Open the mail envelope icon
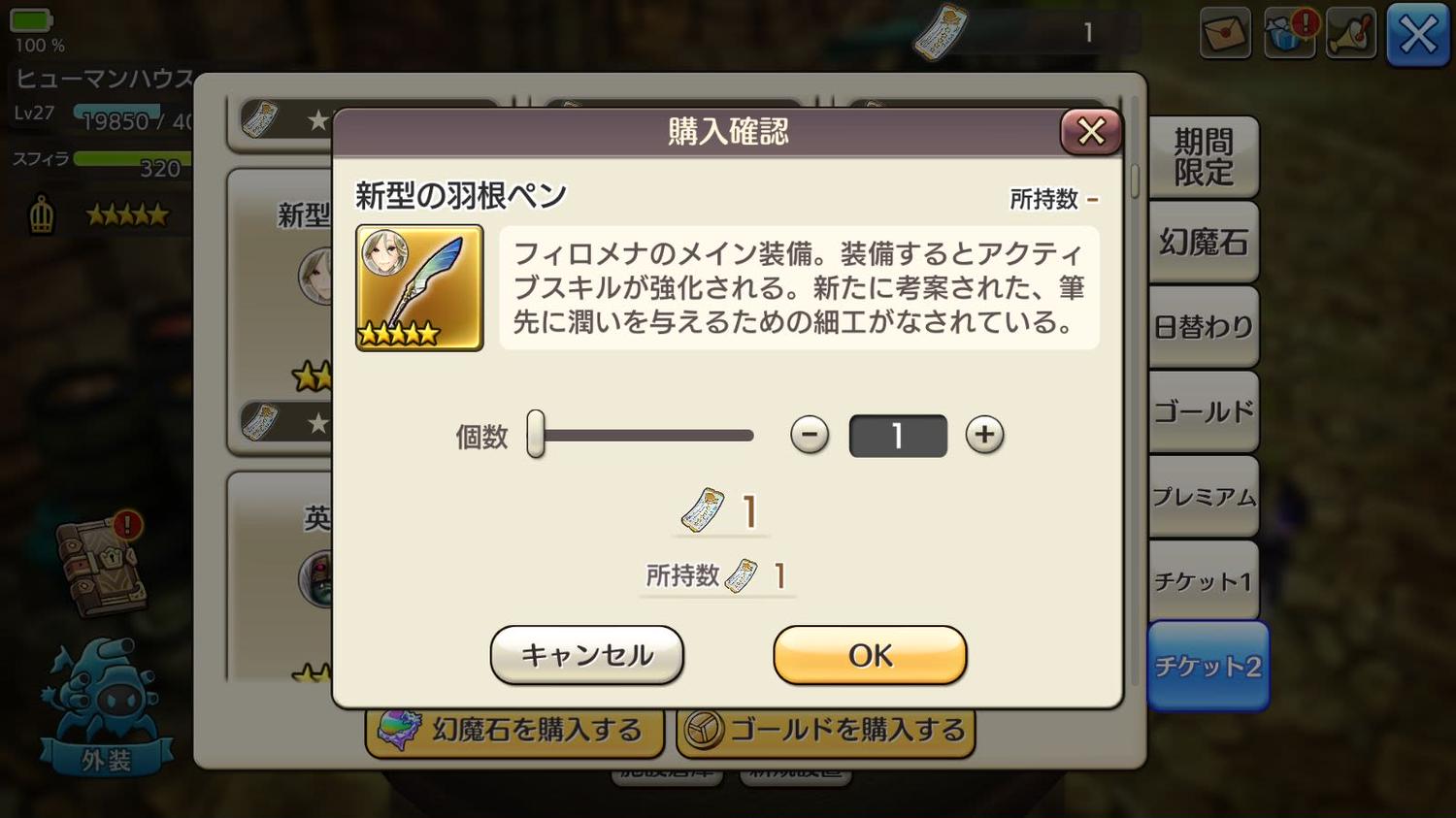The height and width of the screenshot is (818, 1456). [1225, 34]
